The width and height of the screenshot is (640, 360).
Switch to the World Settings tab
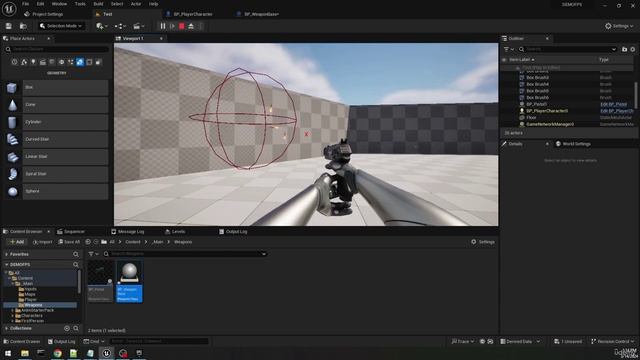[573, 144]
